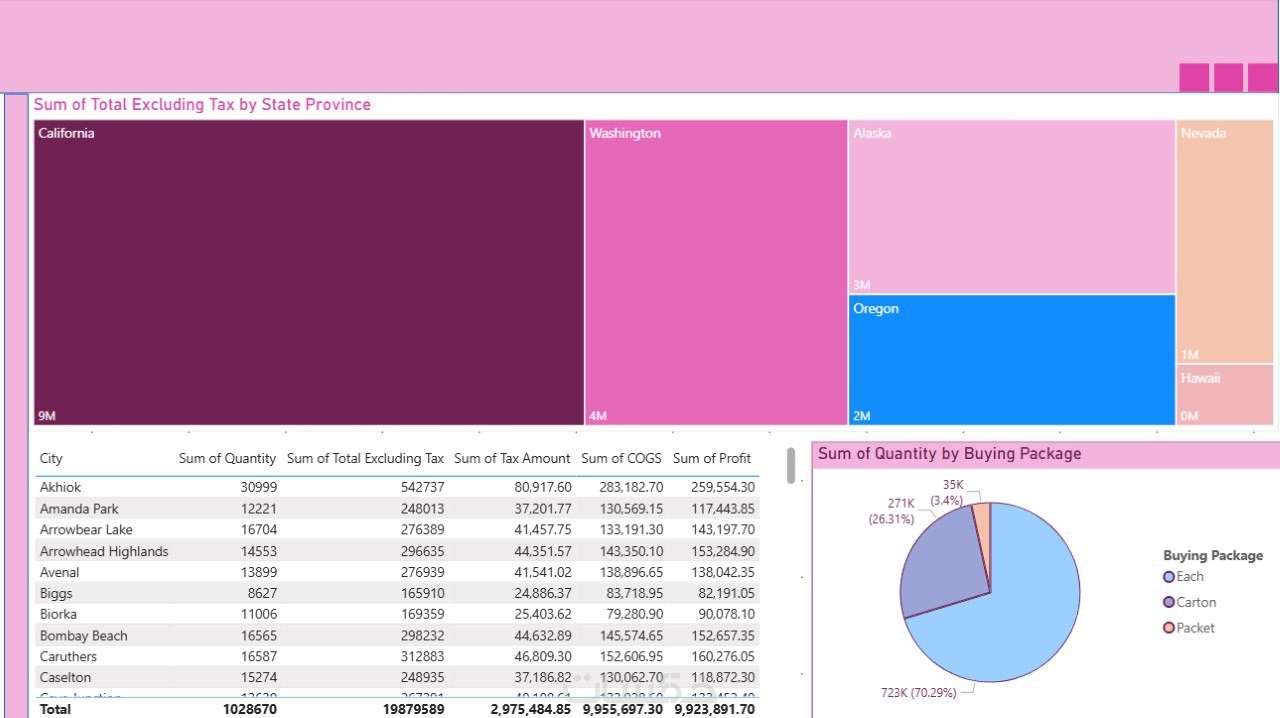
Task: Click the 'Buying Package' legend heading
Action: [1213, 555]
